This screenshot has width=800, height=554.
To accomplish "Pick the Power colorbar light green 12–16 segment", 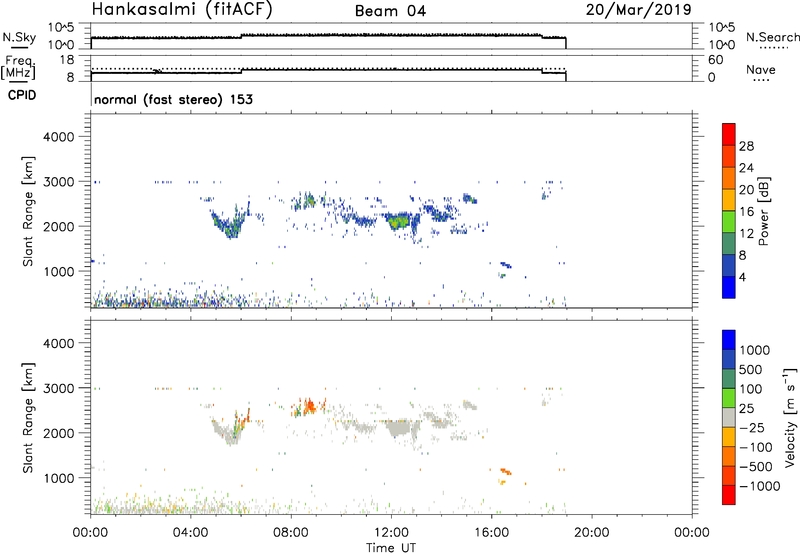I will tap(729, 221).
